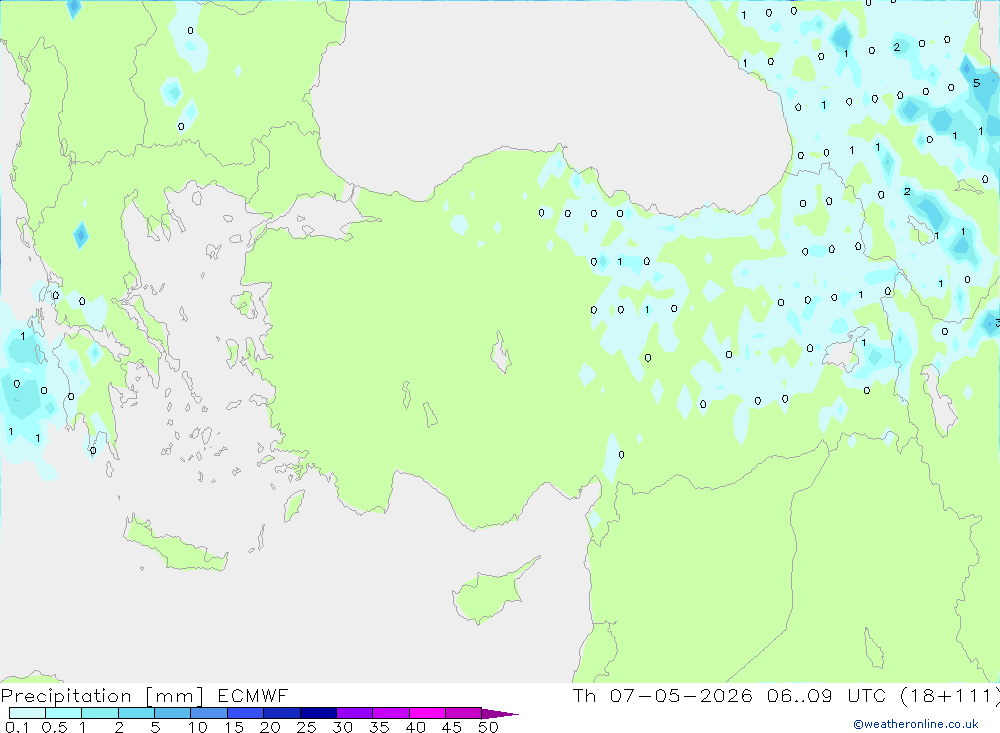Click the '(18+111)' forecast offset text
1000x733 pixels.
[x=949, y=696]
